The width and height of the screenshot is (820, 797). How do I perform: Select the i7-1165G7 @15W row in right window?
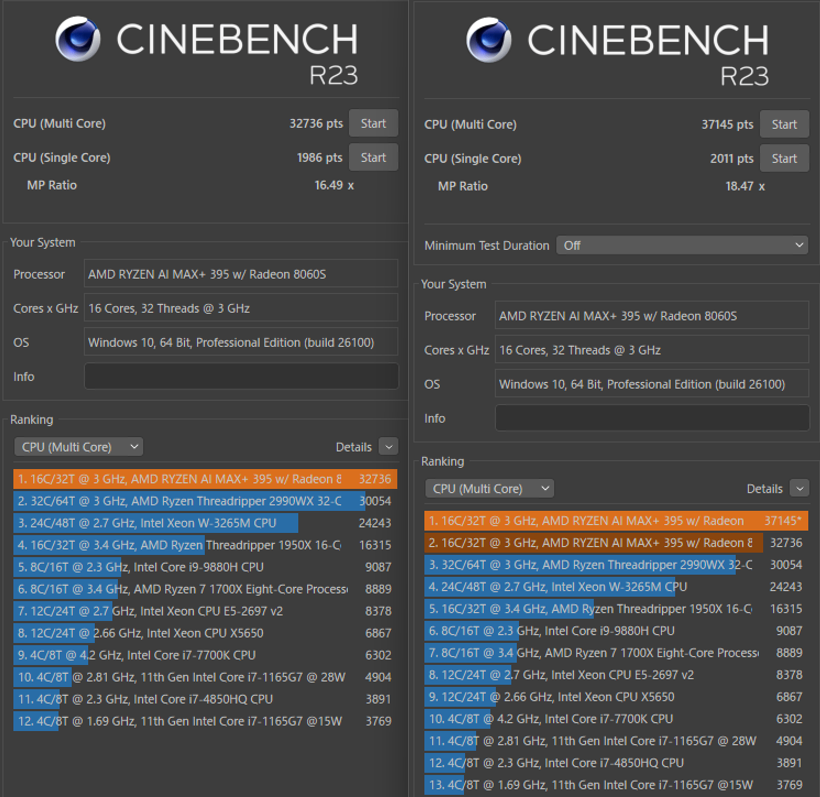[616, 784]
